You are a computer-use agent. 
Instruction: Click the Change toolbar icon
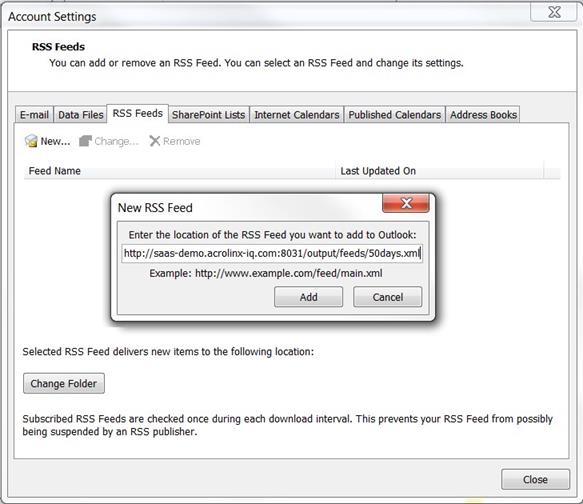click(85, 141)
